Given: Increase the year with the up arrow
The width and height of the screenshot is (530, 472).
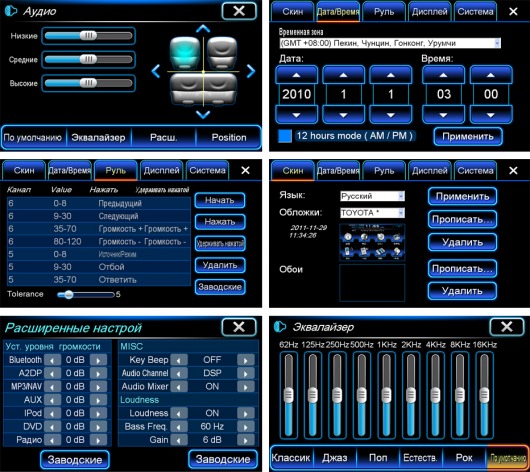Looking at the screenshot, I should click(x=296, y=75).
